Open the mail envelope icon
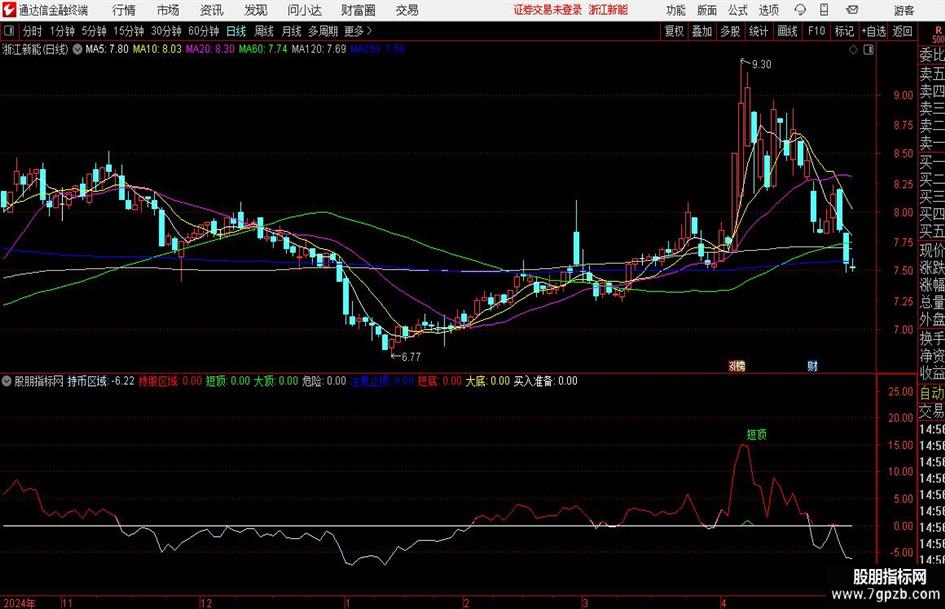 click(852, 10)
